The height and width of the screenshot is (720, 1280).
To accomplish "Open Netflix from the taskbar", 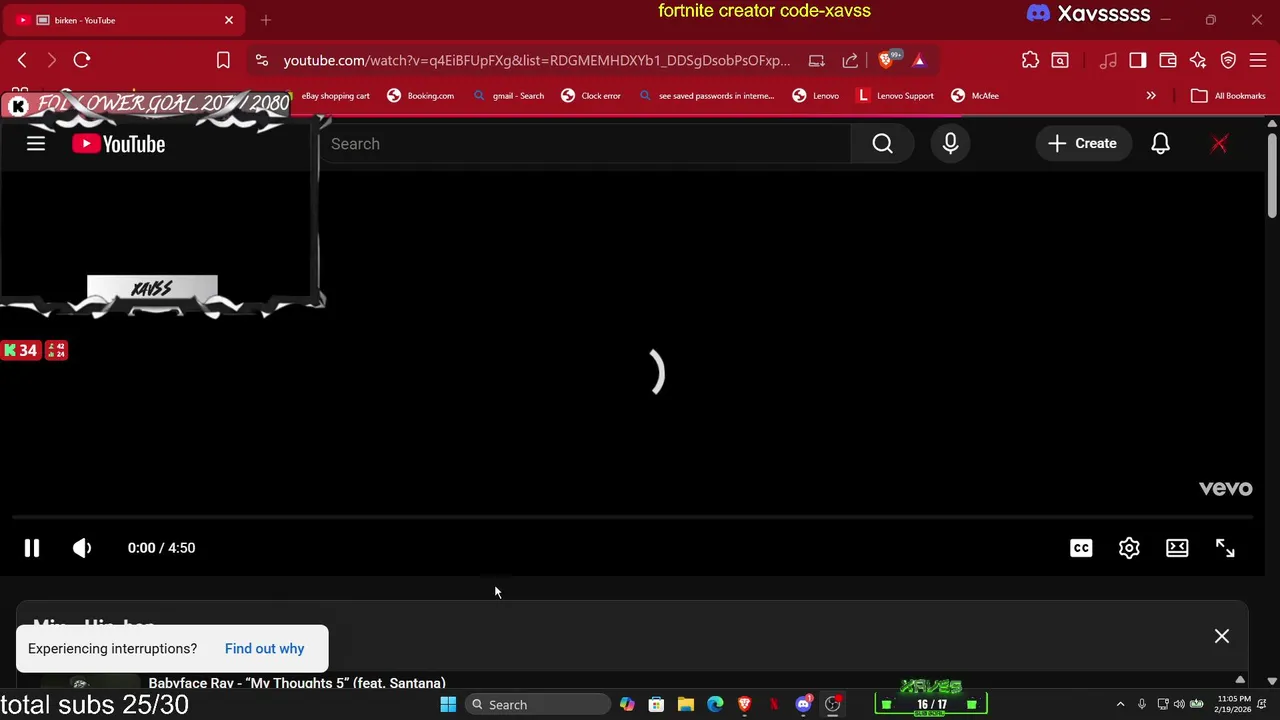I will (x=774, y=705).
